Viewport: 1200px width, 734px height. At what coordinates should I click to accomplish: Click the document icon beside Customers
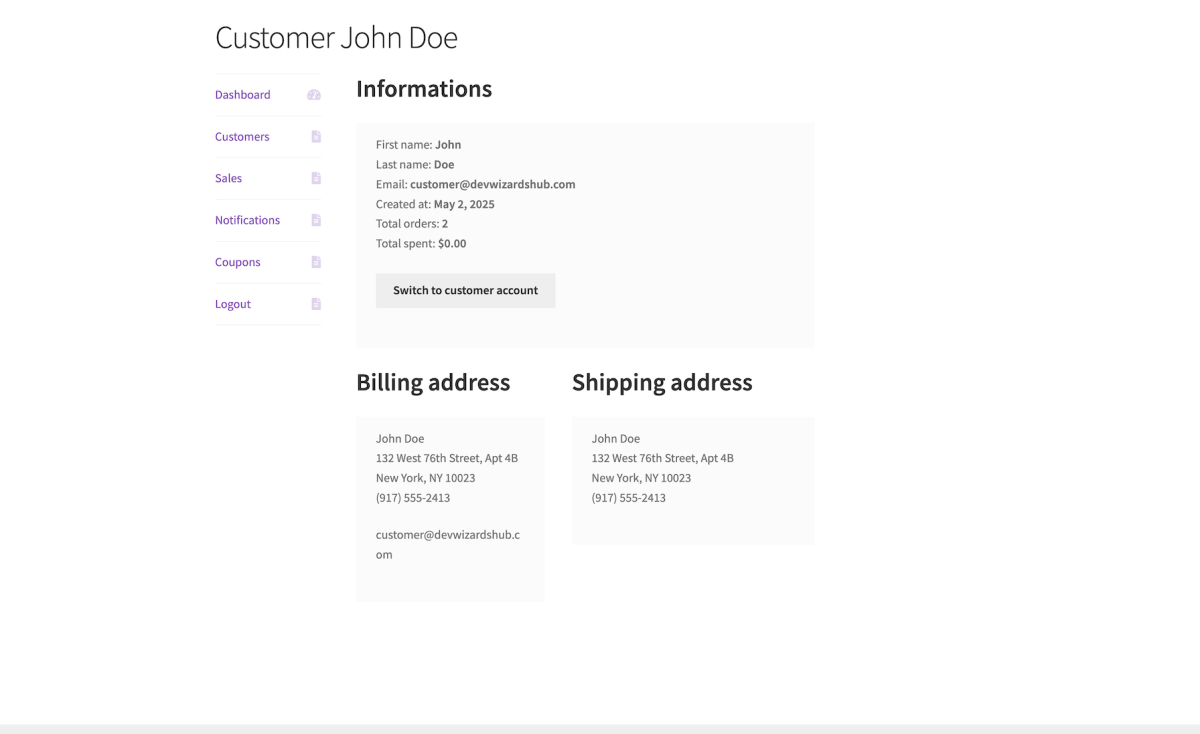(x=316, y=137)
